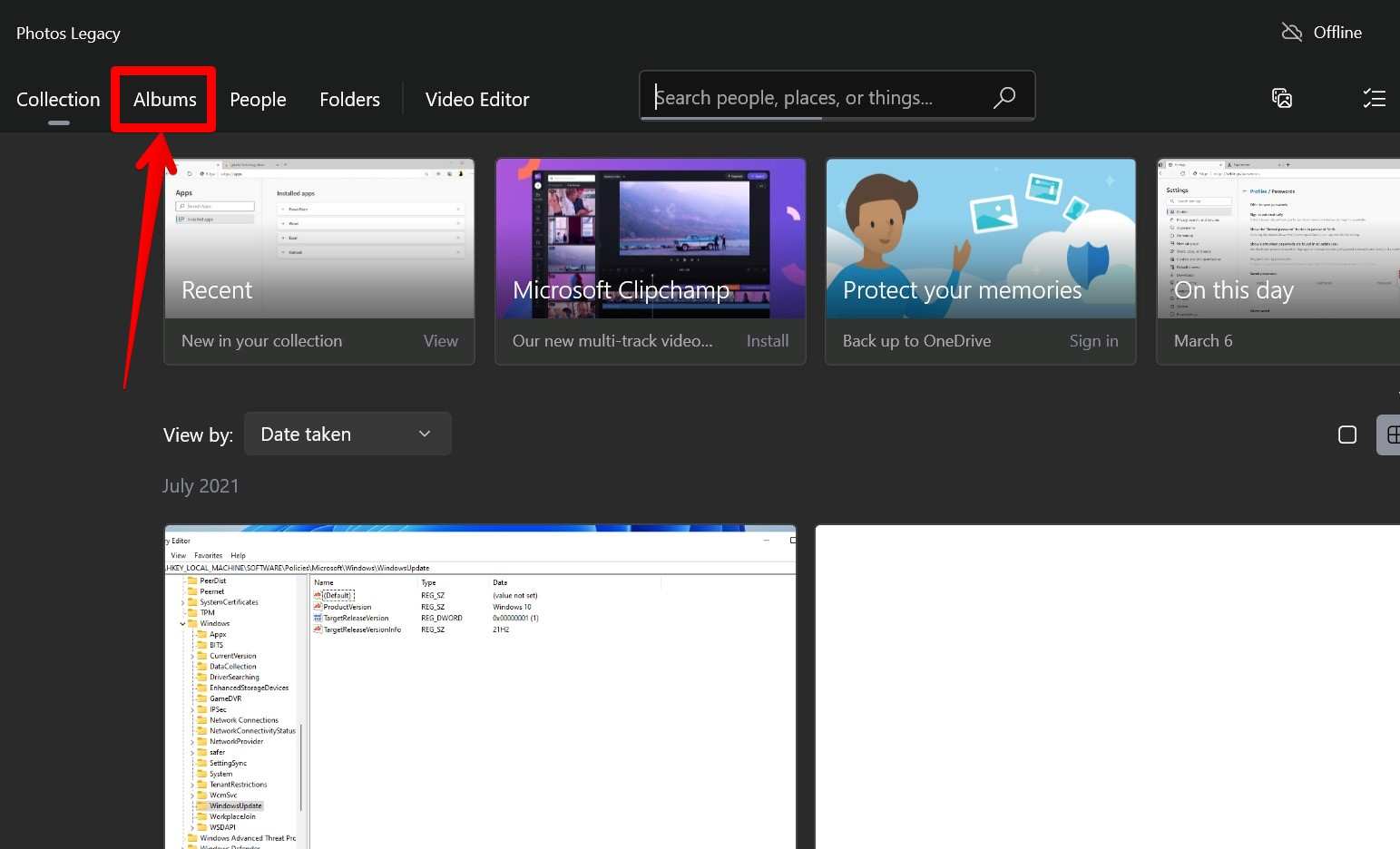This screenshot has height=849, width=1400.
Task: Click Sign in for OneDrive backup
Action: (x=1093, y=341)
